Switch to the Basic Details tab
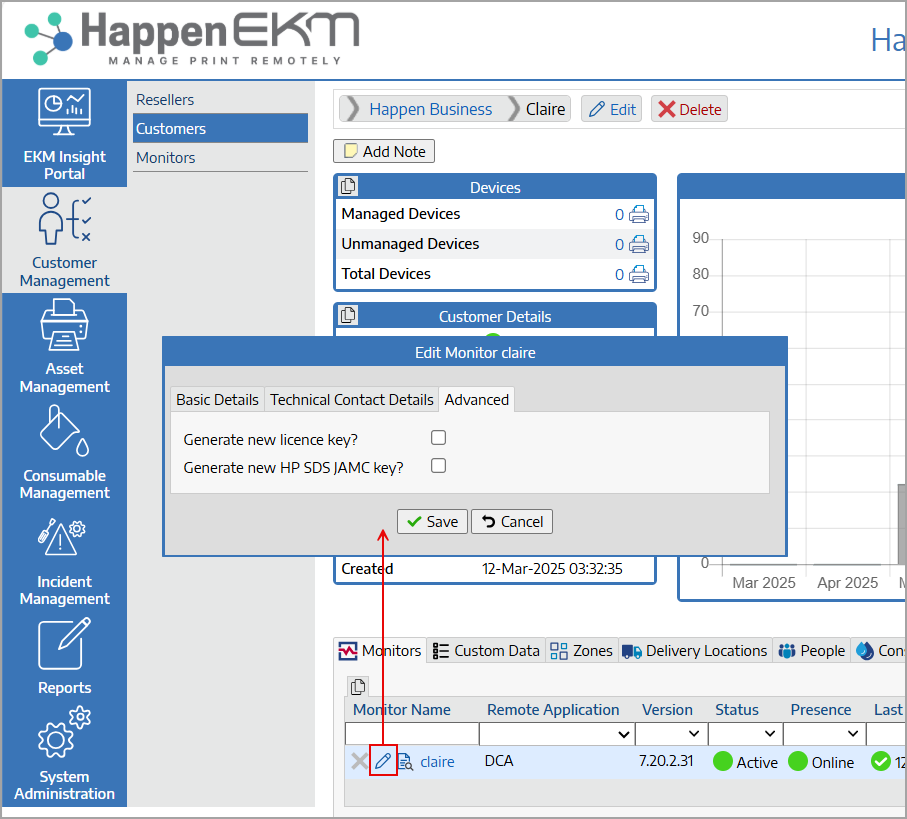 [217, 400]
